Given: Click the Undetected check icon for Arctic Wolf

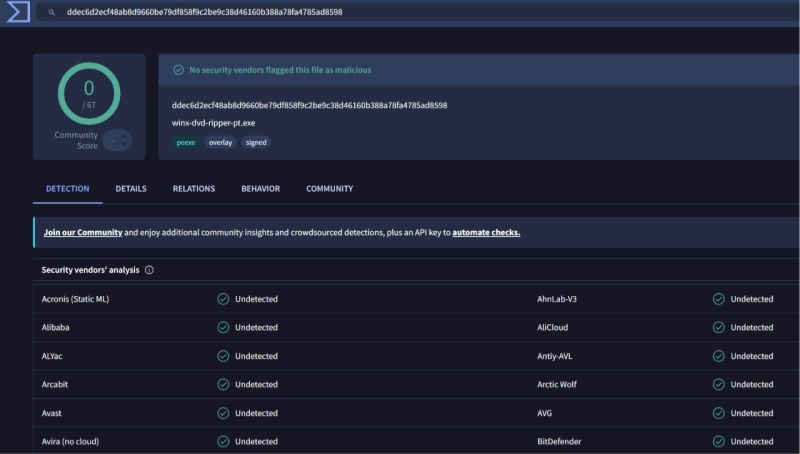Looking at the screenshot, I should coord(718,385).
